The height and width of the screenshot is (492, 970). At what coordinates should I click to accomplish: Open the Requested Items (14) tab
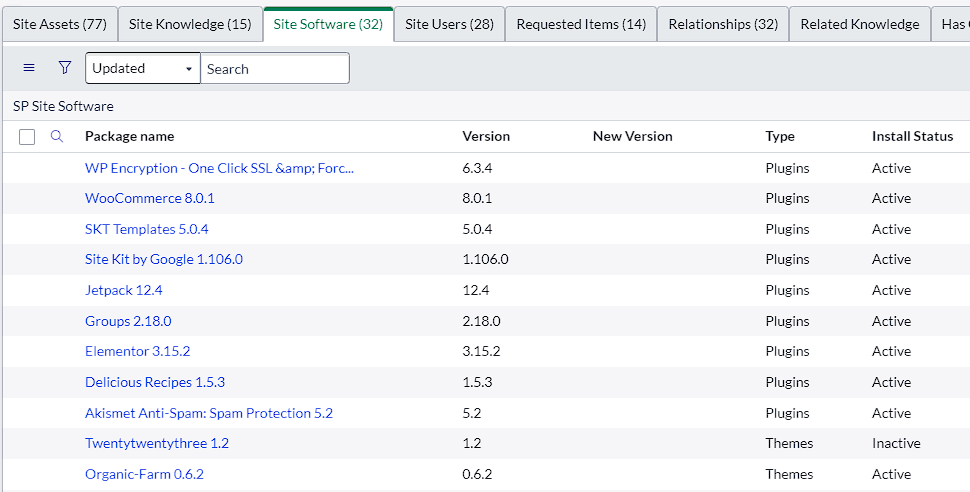[582, 24]
